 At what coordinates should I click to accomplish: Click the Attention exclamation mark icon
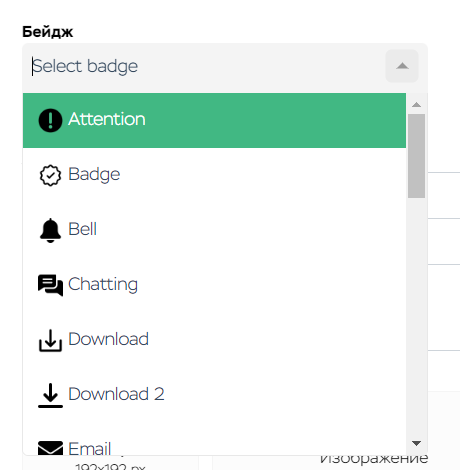50,120
